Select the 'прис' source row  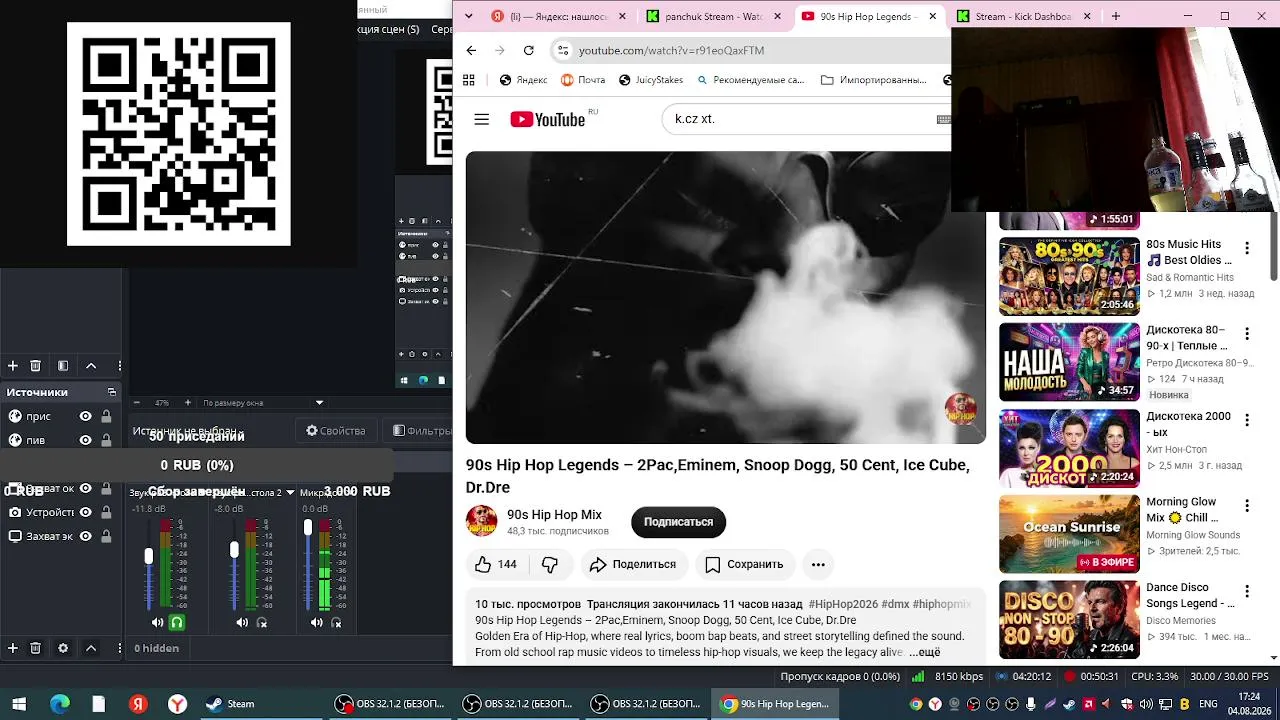60,416
